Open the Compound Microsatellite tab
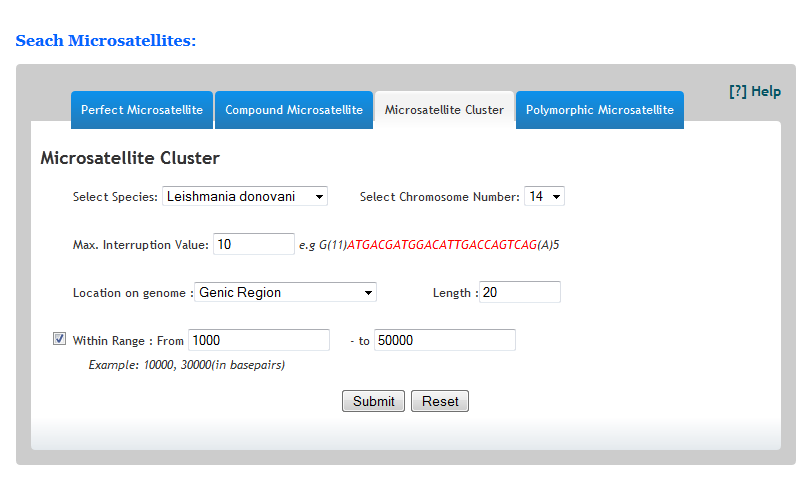Viewport: 808px width, 478px height. (x=294, y=110)
